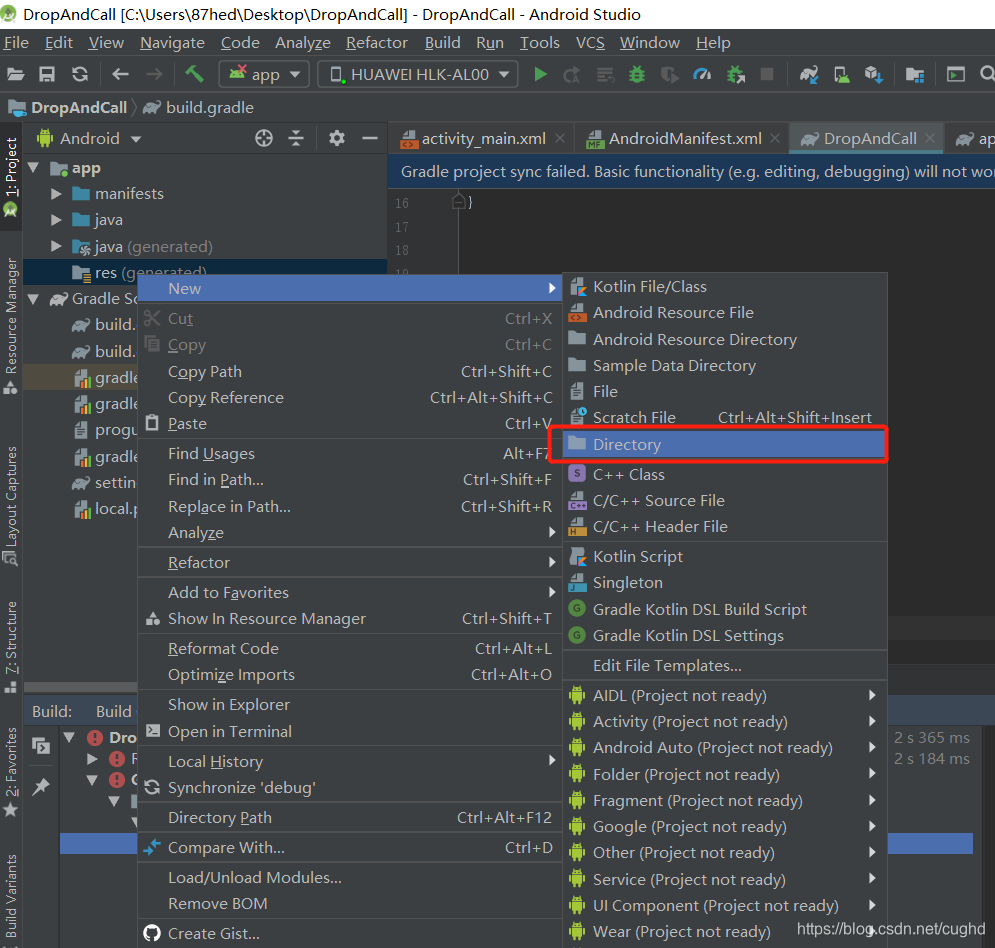Hide the Project panel with minus icon
Image resolution: width=995 pixels, height=948 pixels.
point(370,138)
